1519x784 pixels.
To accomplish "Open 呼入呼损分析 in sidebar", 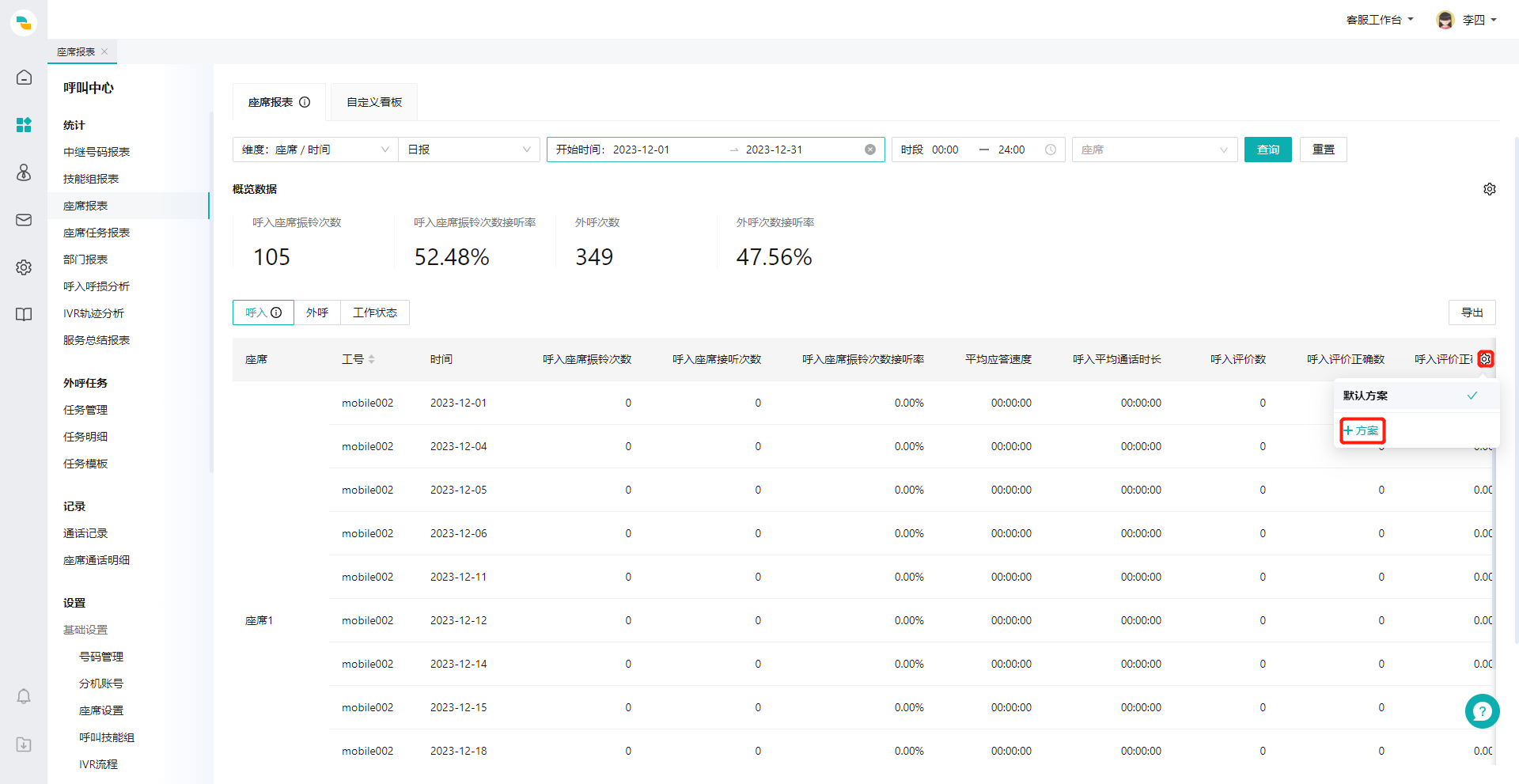I will point(97,286).
